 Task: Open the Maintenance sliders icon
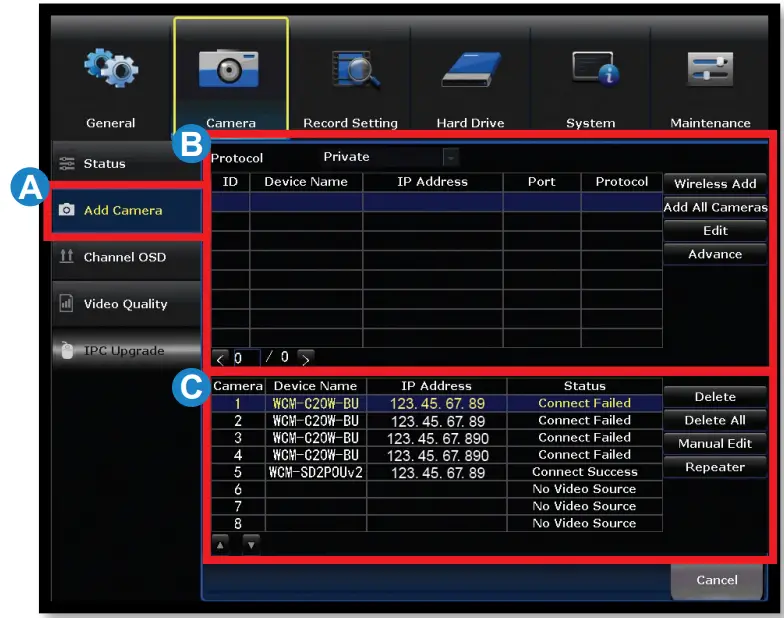click(x=710, y=69)
